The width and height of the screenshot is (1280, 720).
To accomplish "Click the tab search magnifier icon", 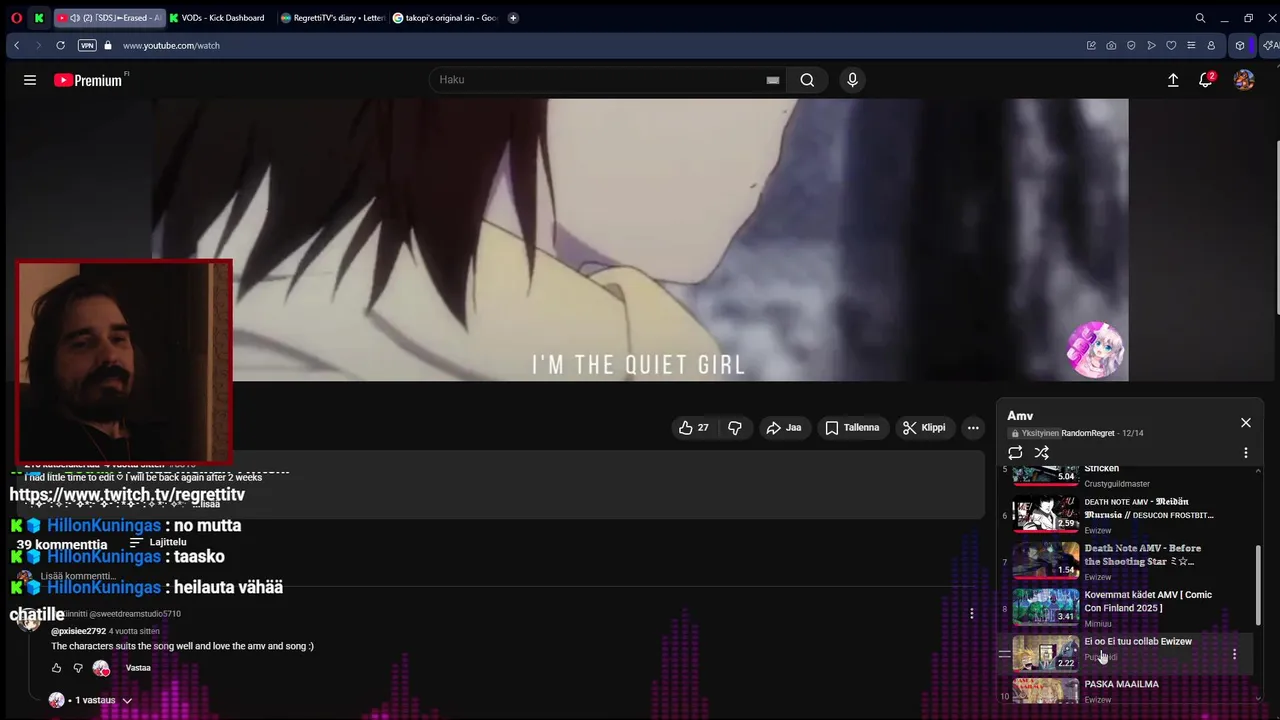I will coord(1200,18).
